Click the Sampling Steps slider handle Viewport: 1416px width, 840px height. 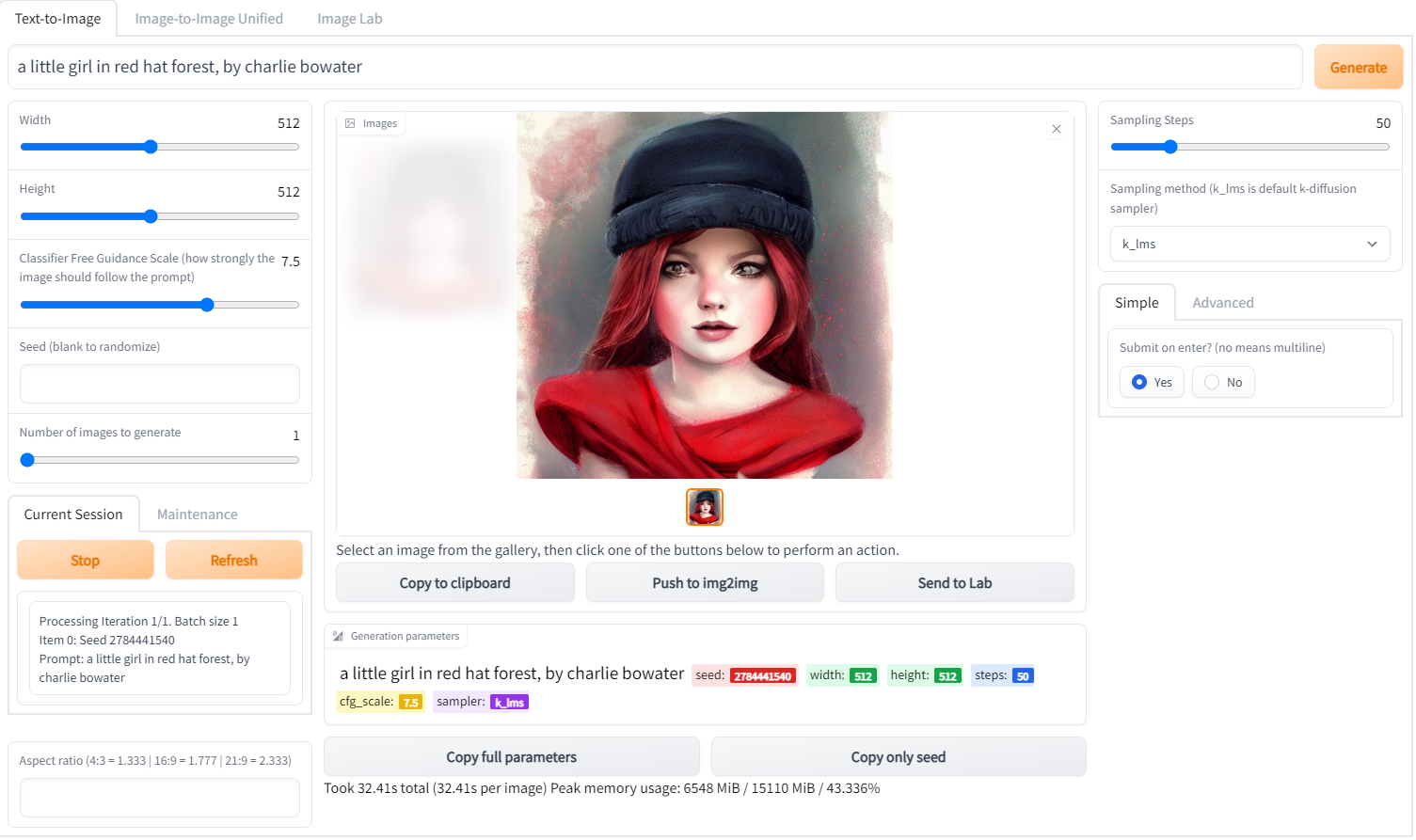click(1170, 147)
